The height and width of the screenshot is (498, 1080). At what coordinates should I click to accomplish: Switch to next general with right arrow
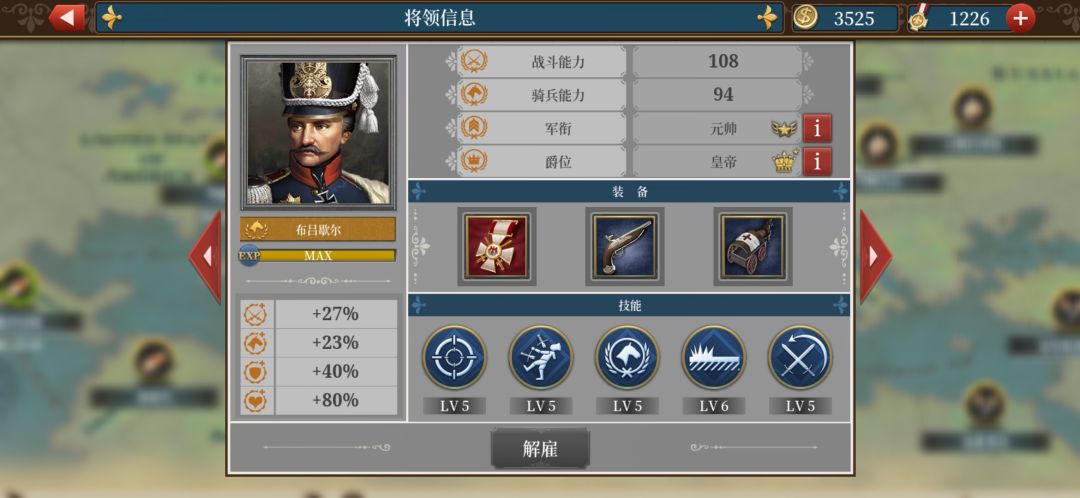click(875, 256)
